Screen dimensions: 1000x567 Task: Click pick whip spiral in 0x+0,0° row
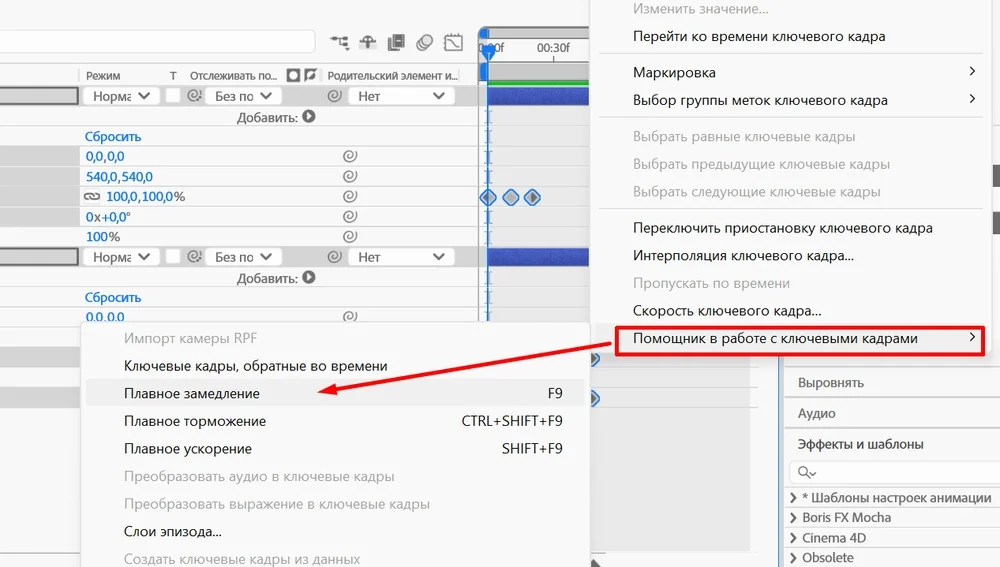[x=349, y=216]
